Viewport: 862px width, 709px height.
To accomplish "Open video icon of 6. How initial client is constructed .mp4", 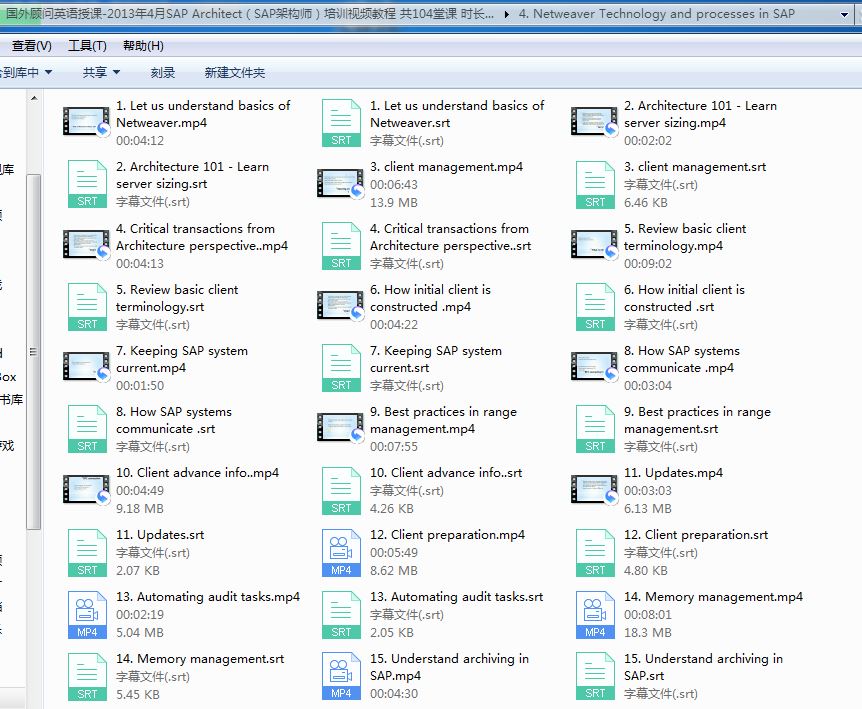I will coord(340,306).
